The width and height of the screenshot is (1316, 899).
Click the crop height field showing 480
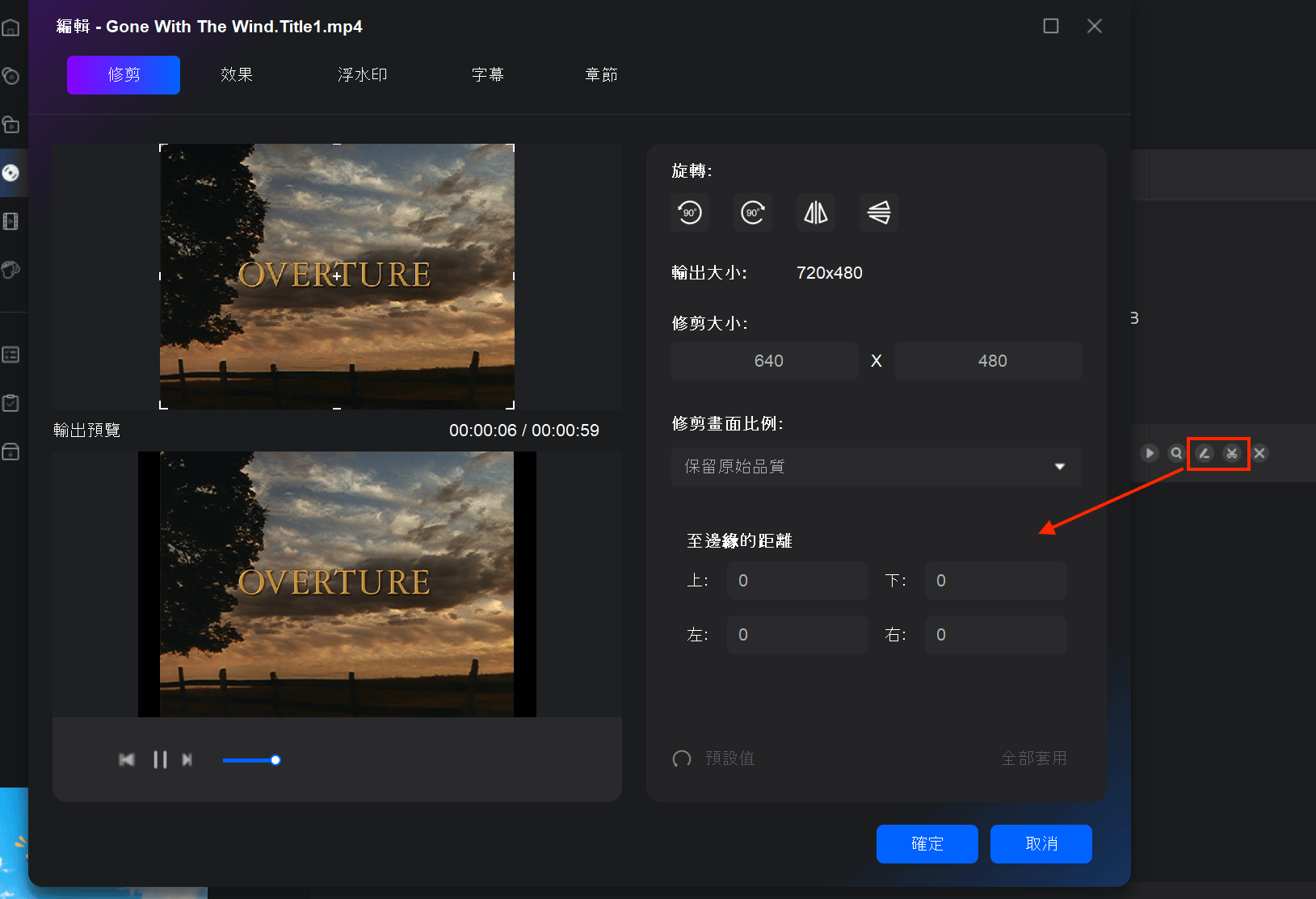point(988,361)
